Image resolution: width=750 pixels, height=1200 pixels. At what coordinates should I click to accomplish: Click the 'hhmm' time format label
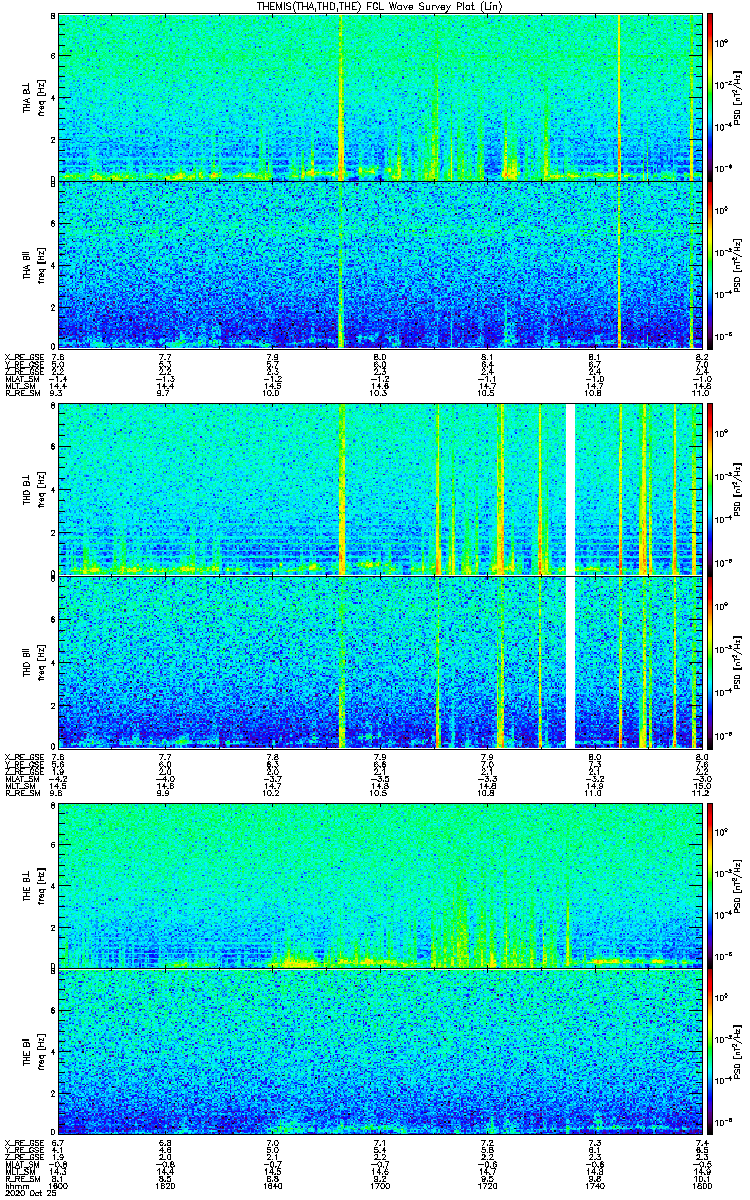pos(16,1185)
